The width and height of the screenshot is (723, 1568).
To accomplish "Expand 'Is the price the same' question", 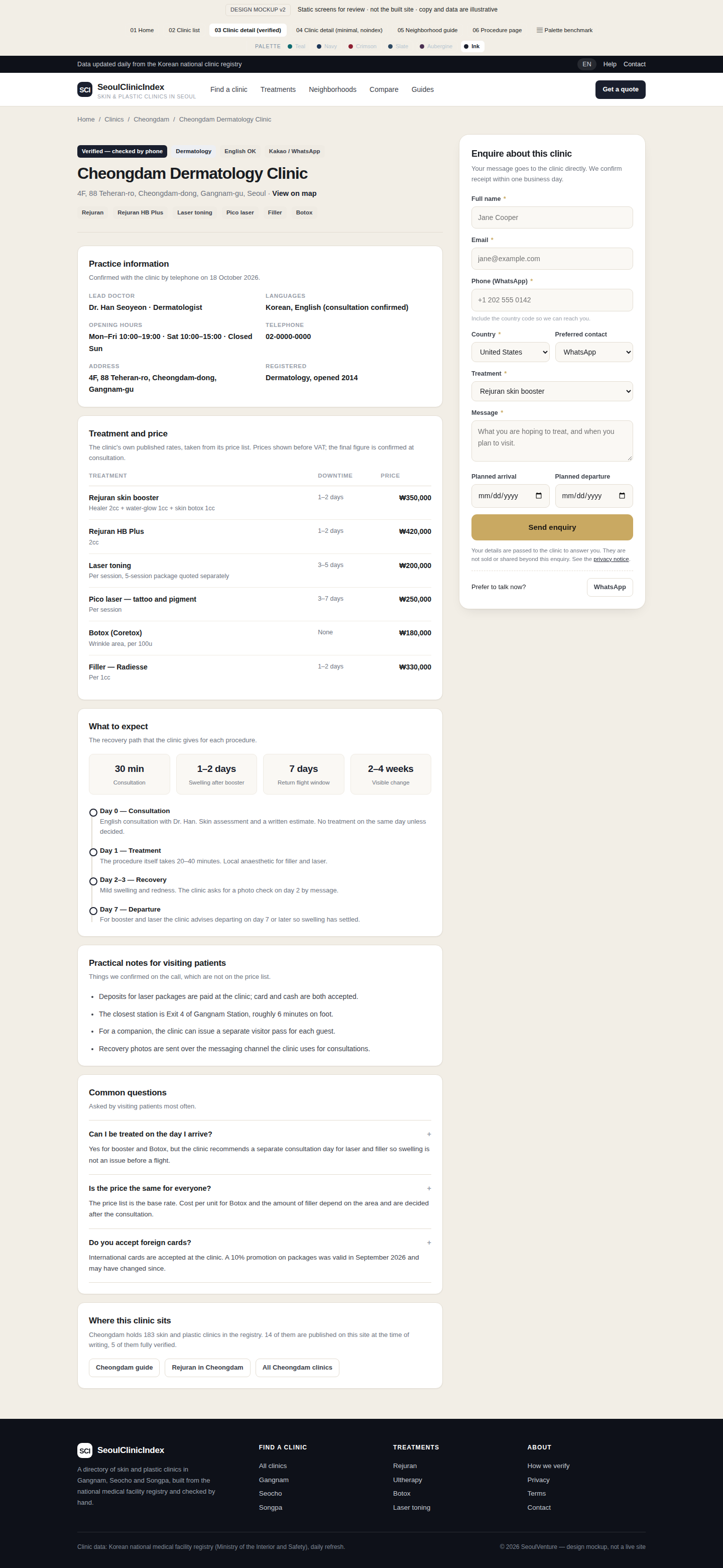I will tap(260, 1188).
